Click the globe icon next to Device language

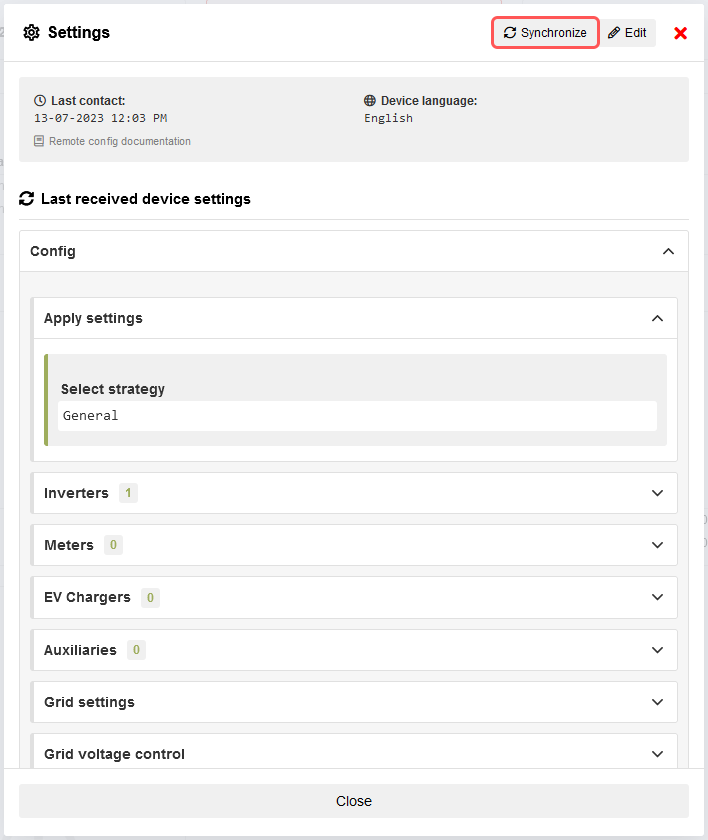tap(370, 101)
